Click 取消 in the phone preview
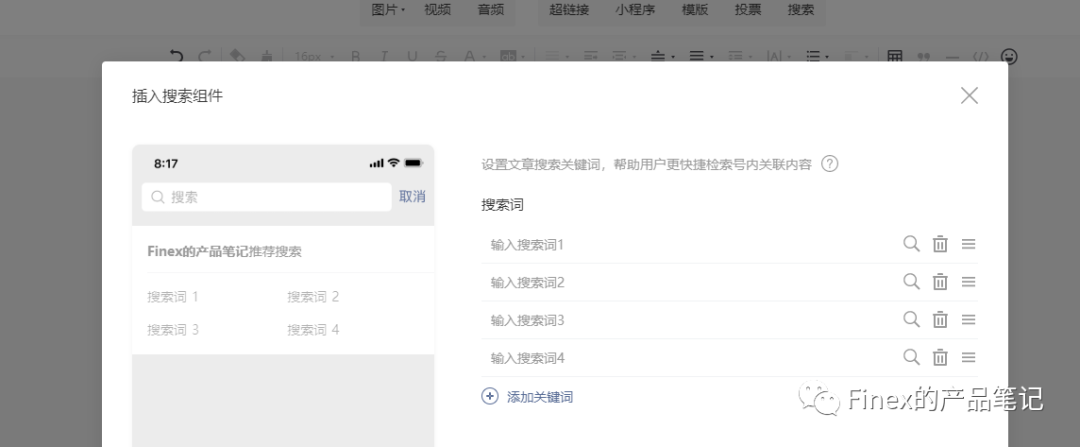The image size is (1080, 447). point(412,196)
